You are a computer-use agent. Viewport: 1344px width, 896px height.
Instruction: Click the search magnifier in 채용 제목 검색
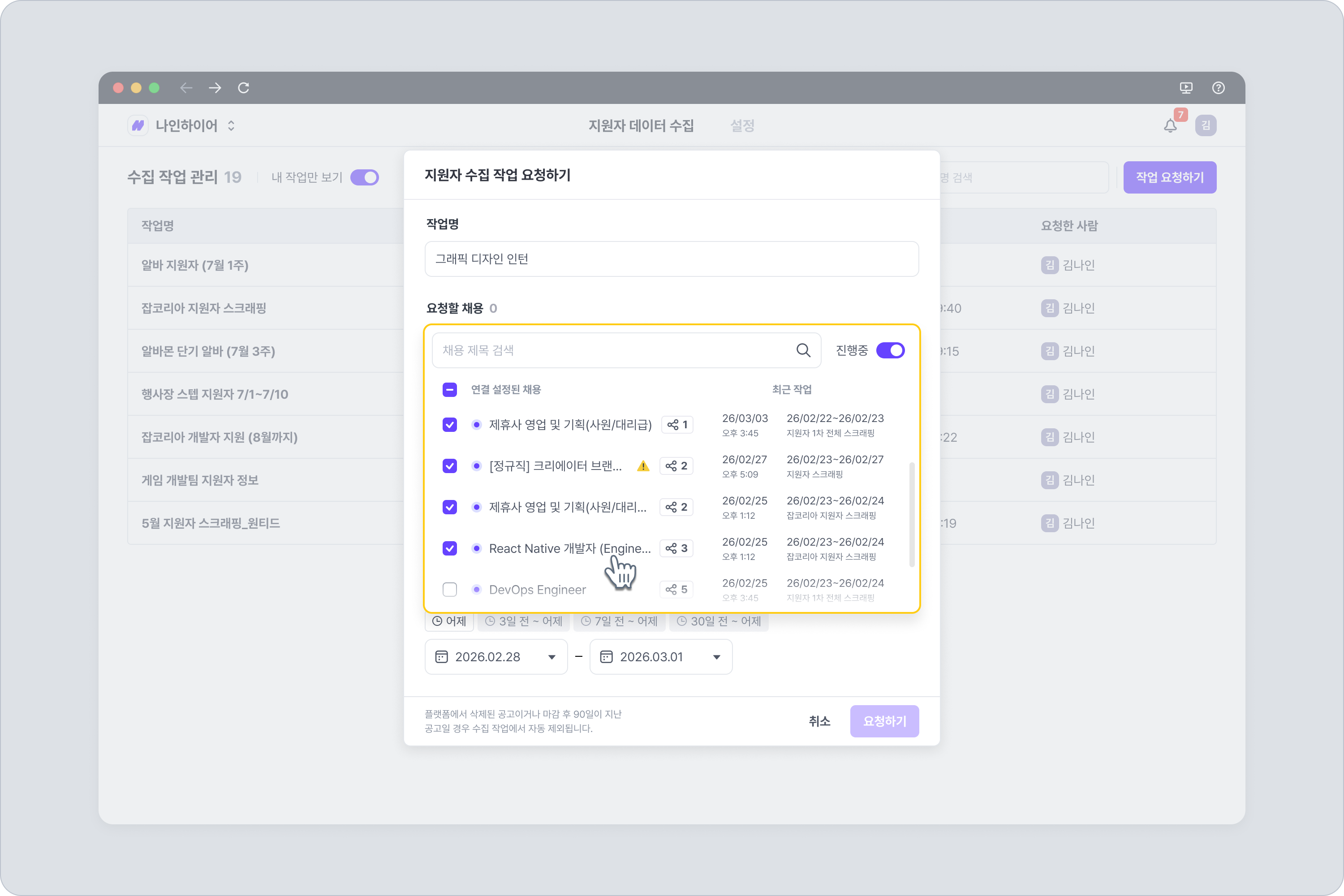pos(803,350)
